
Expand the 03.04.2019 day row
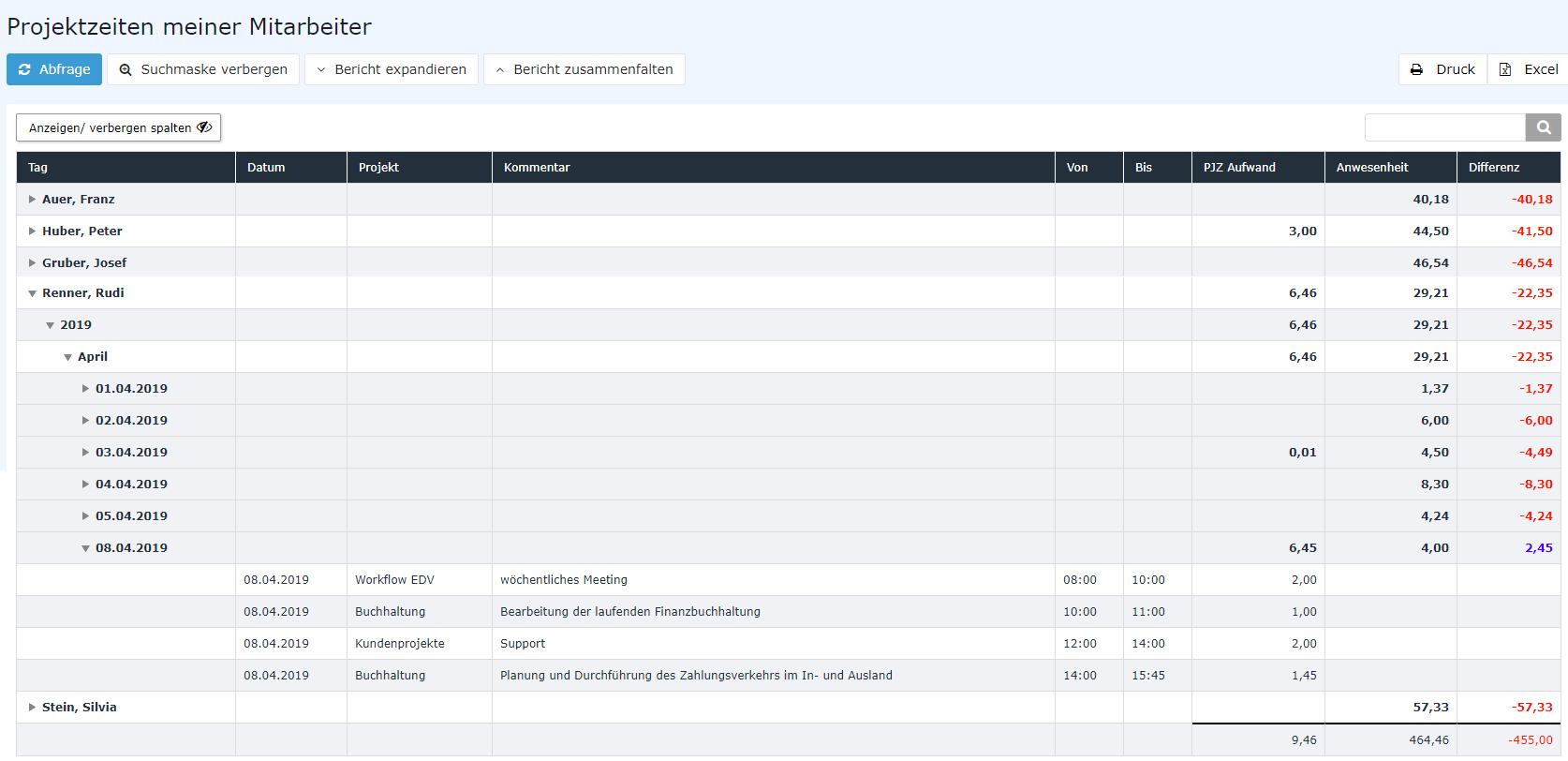(x=85, y=453)
